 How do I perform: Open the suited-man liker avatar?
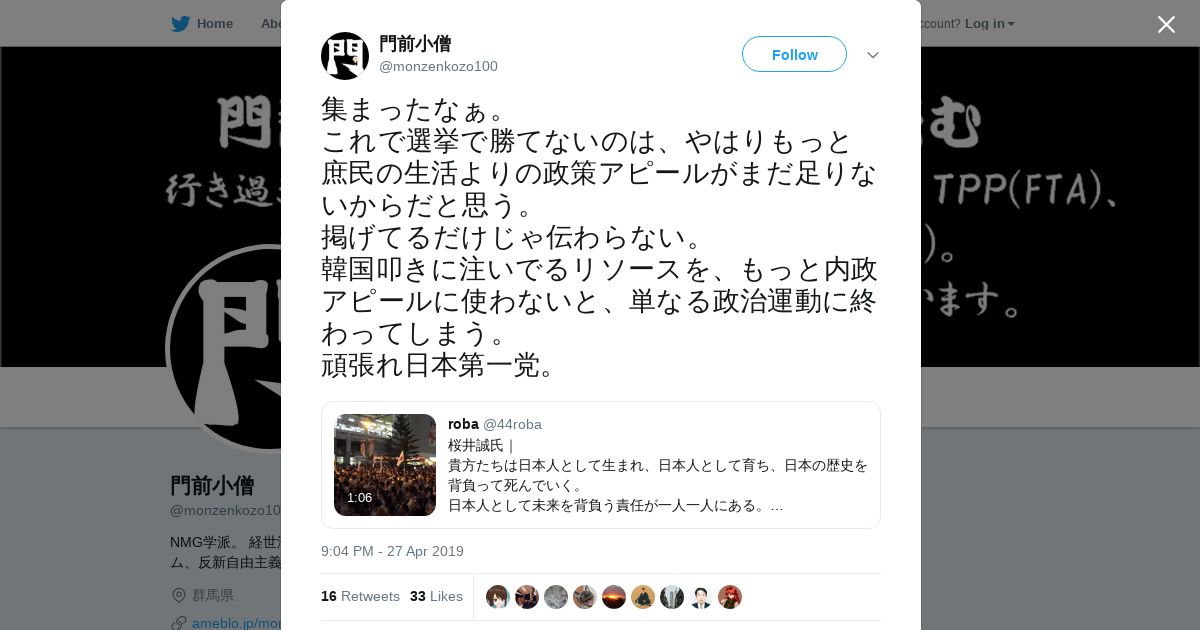[701, 597]
